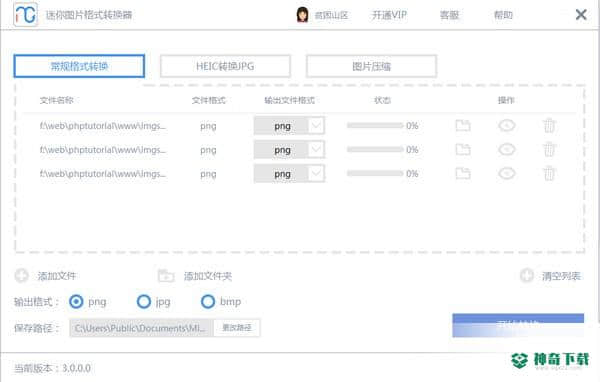Click the 添加文件夹 folder icon
The image size is (600, 382).
pyautogui.click(x=166, y=276)
